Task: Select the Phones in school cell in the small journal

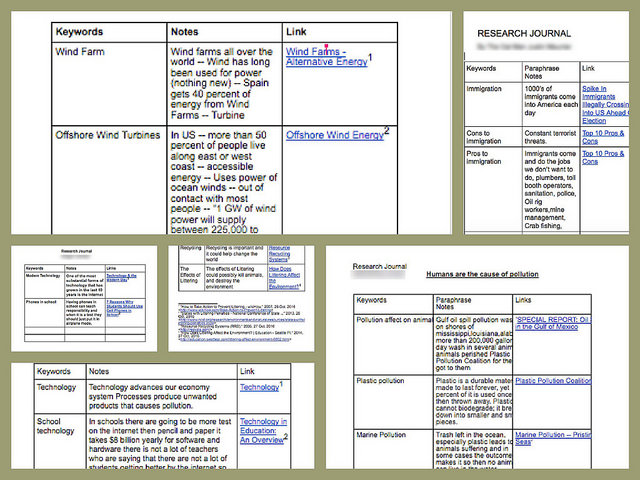Action: pos(44,313)
